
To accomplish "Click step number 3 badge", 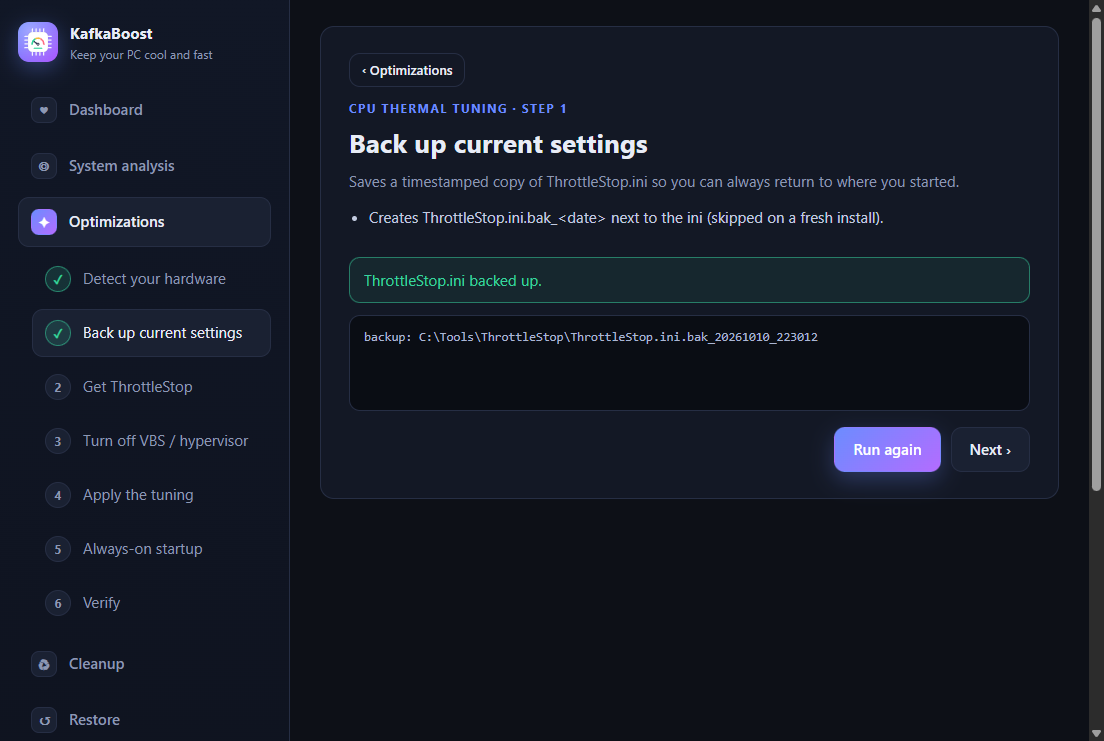I will click(x=58, y=442).
